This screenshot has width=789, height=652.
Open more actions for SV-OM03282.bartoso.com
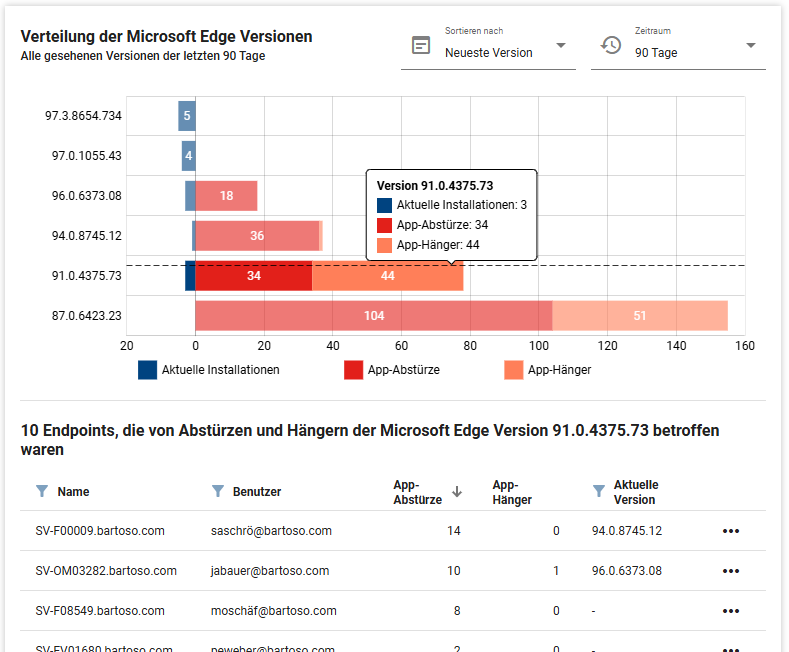730,571
